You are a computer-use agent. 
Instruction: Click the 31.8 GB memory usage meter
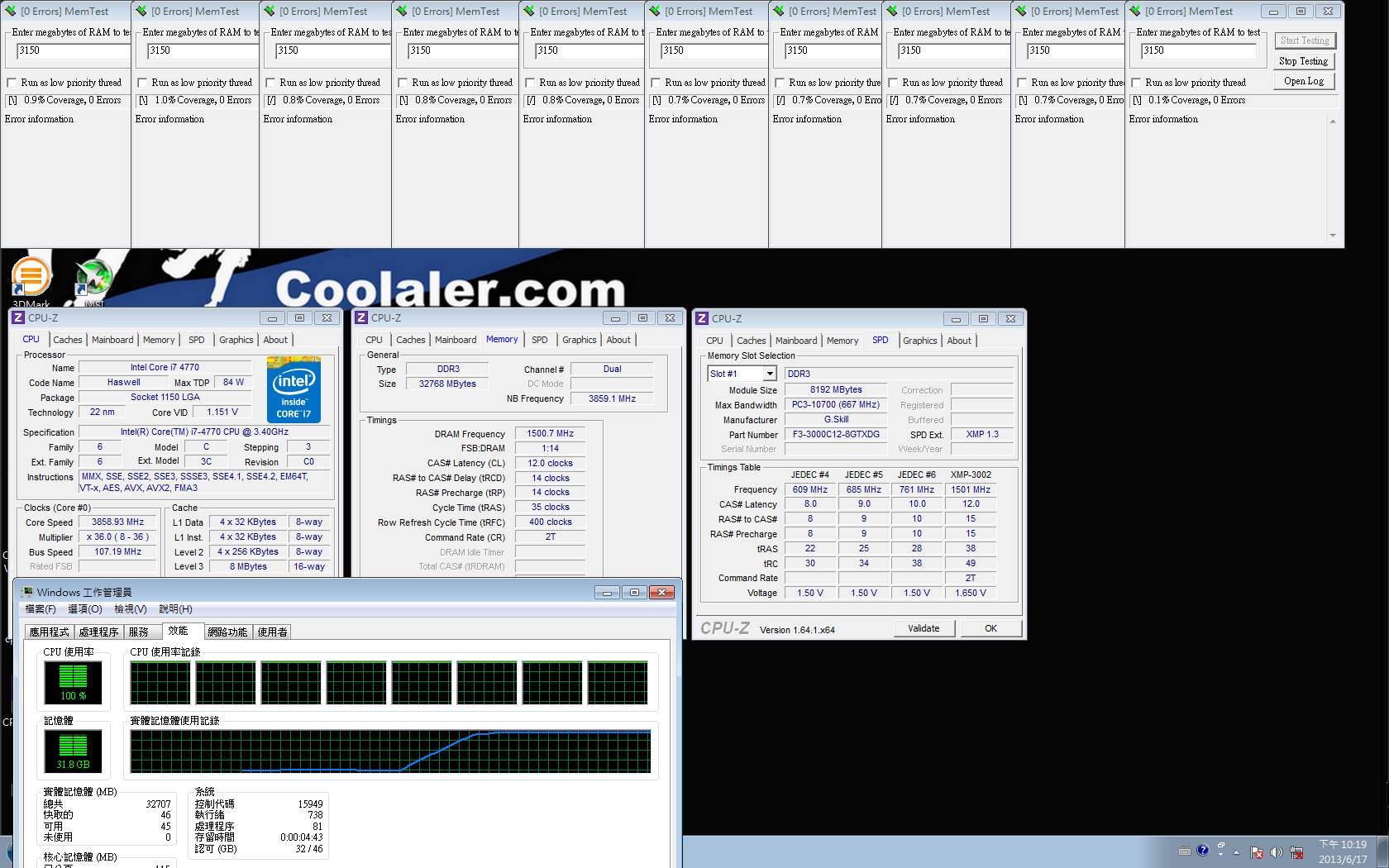click(73, 751)
